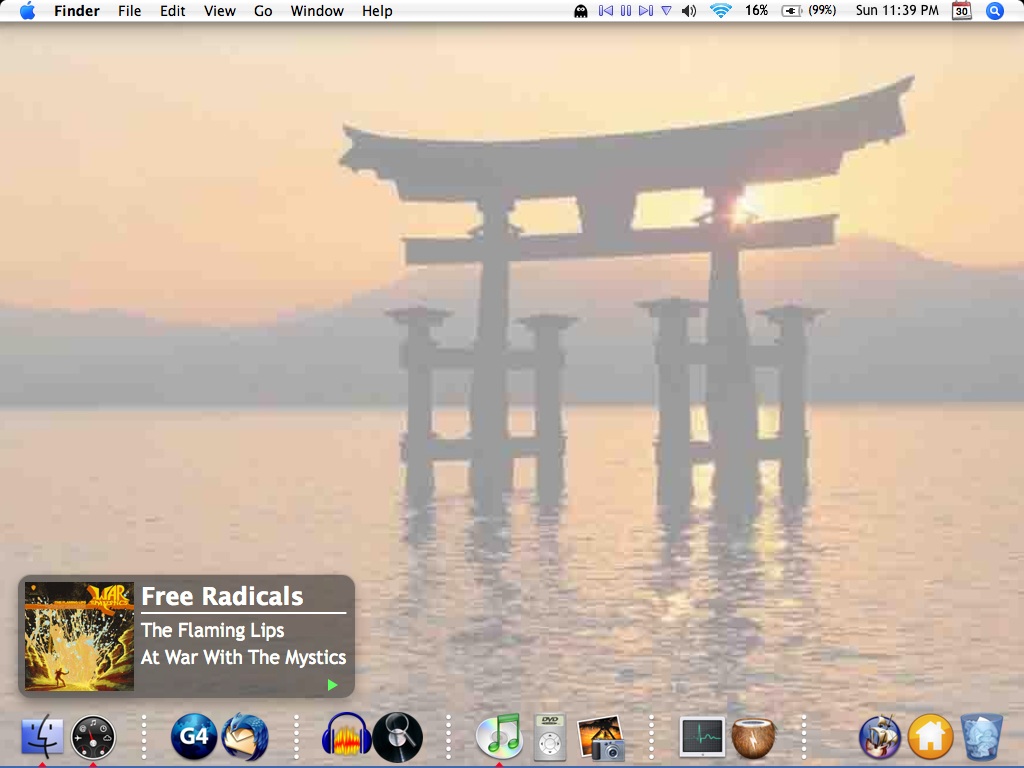Open Activity Monitor in the dock
Image resolution: width=1024 pixels, height=768 pixels.
702,737
